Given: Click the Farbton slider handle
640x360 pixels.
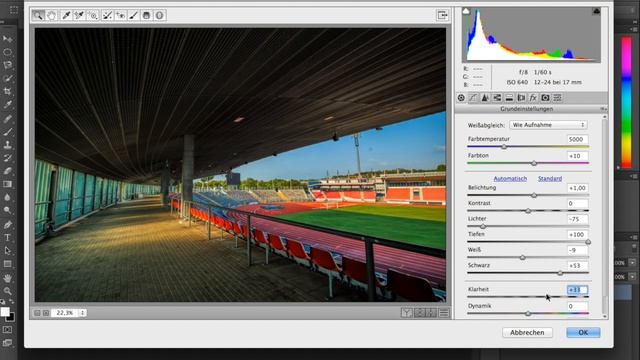Looking at the screenshot, I should (534, 163).
